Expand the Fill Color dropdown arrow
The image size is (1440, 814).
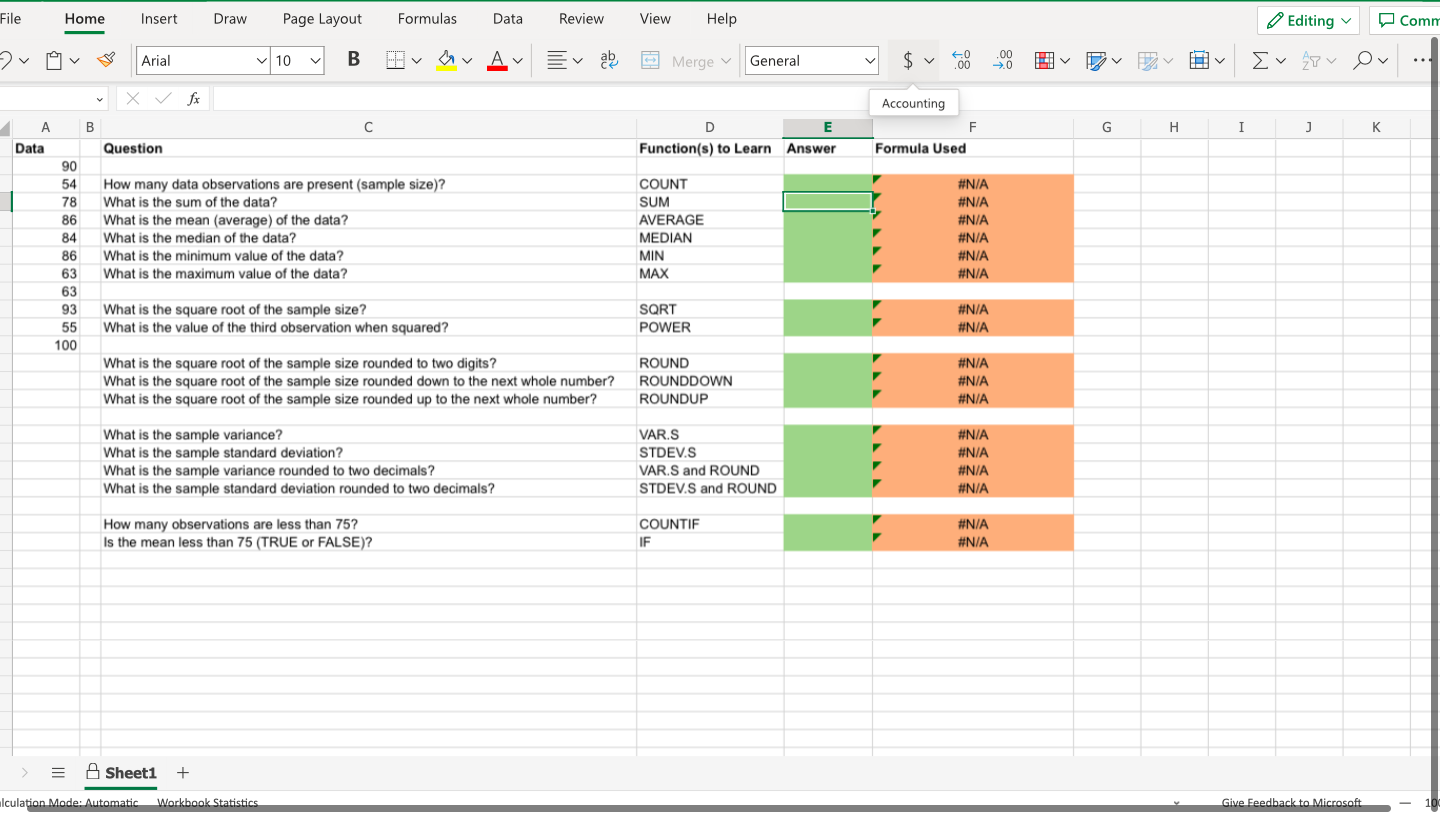466,60
